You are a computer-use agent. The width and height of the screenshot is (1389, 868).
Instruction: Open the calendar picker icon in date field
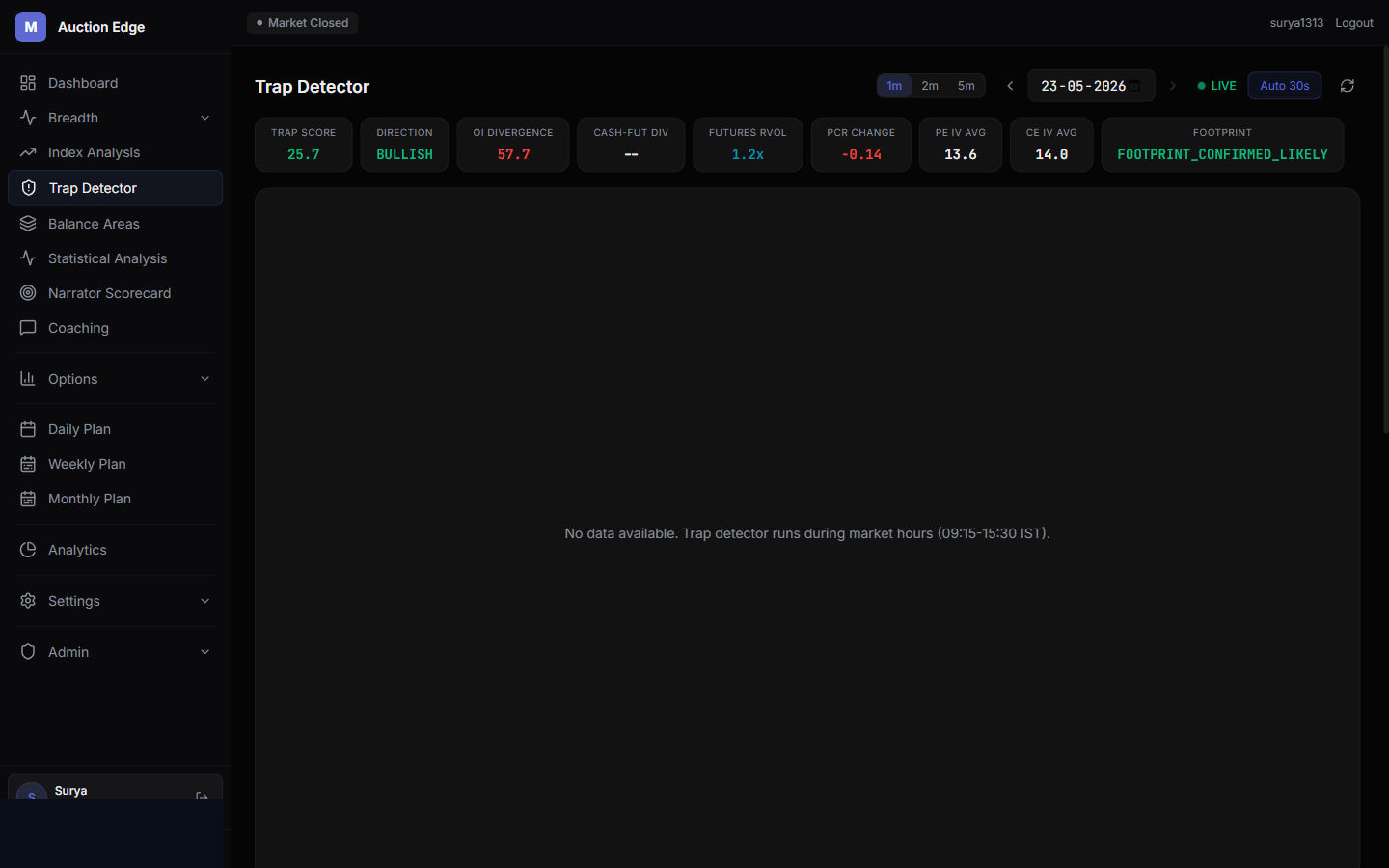(x=1135, y=86)
